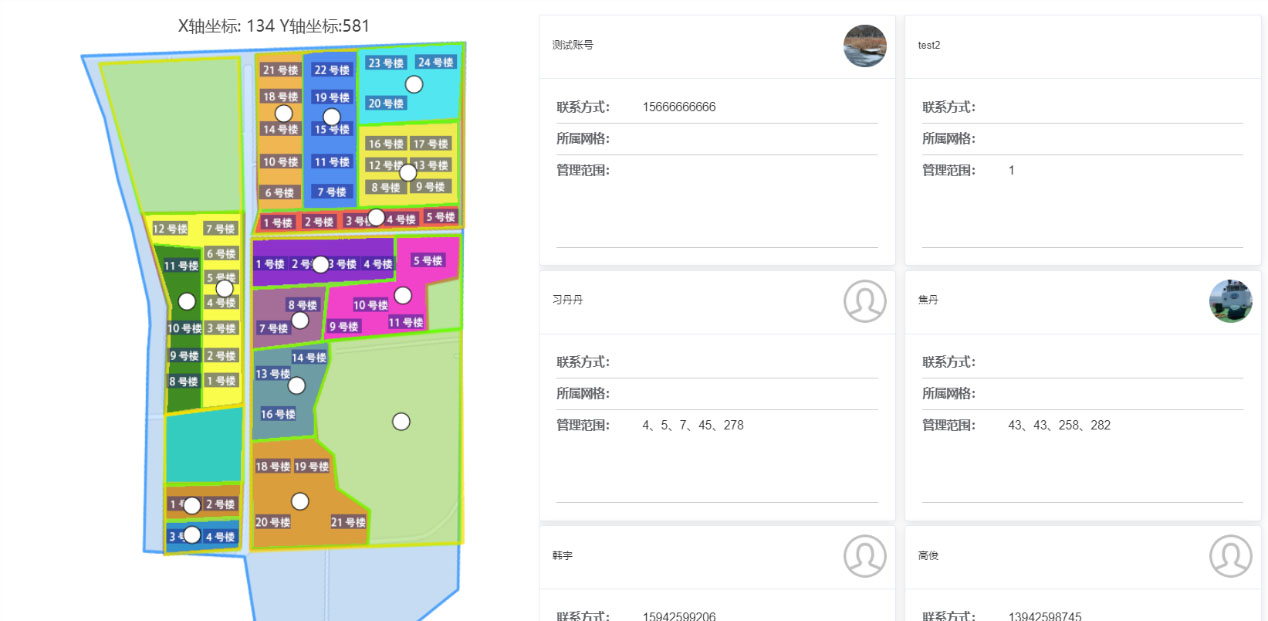This screenshot has width=1268, height=621.
Task: Click 焦丹's management range 43、43、258、282
Action: pyautogui.click(x=1059, y=425)
